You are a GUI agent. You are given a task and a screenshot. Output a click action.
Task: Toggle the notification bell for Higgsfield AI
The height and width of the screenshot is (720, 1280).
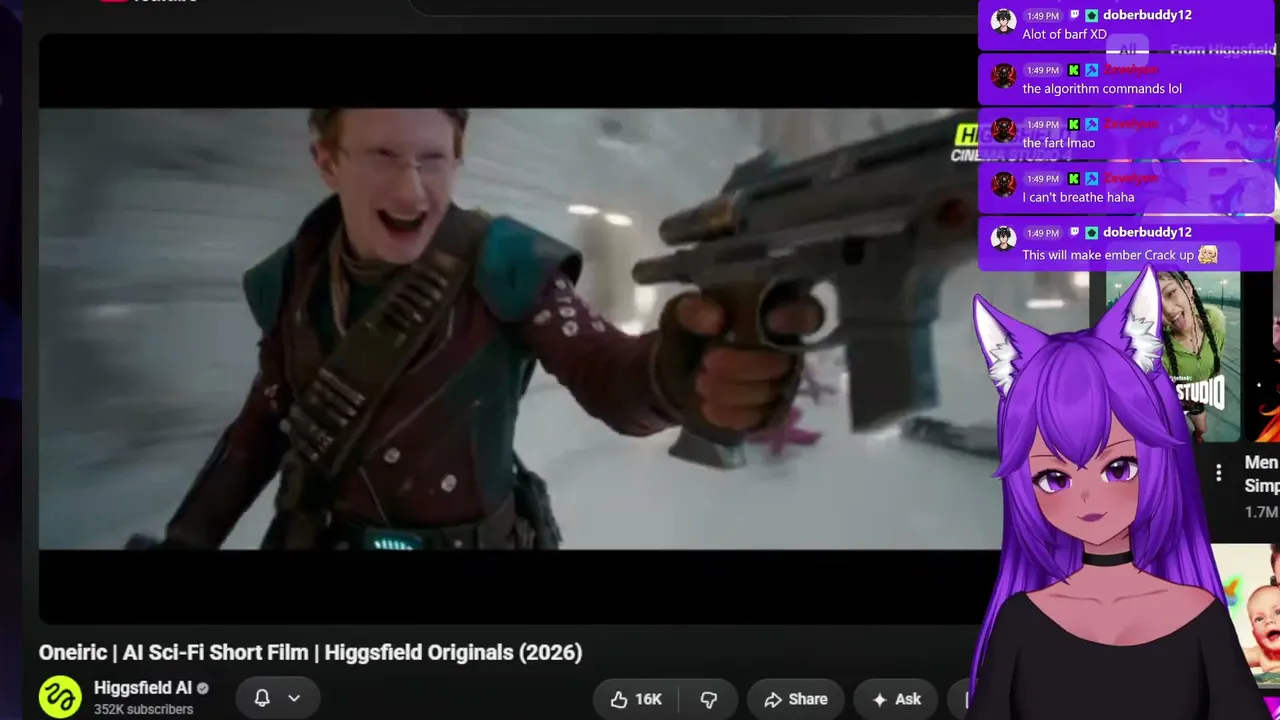[262, 698]
